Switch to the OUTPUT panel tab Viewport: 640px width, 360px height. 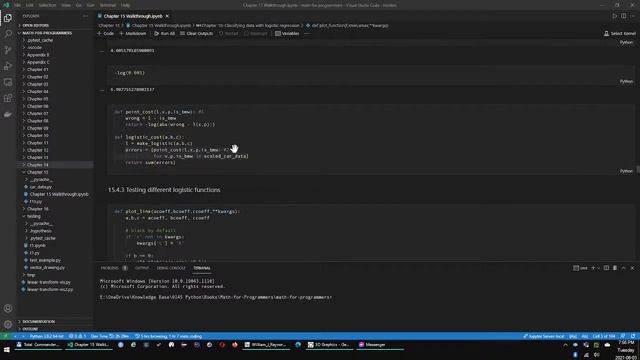coord(142,268)
